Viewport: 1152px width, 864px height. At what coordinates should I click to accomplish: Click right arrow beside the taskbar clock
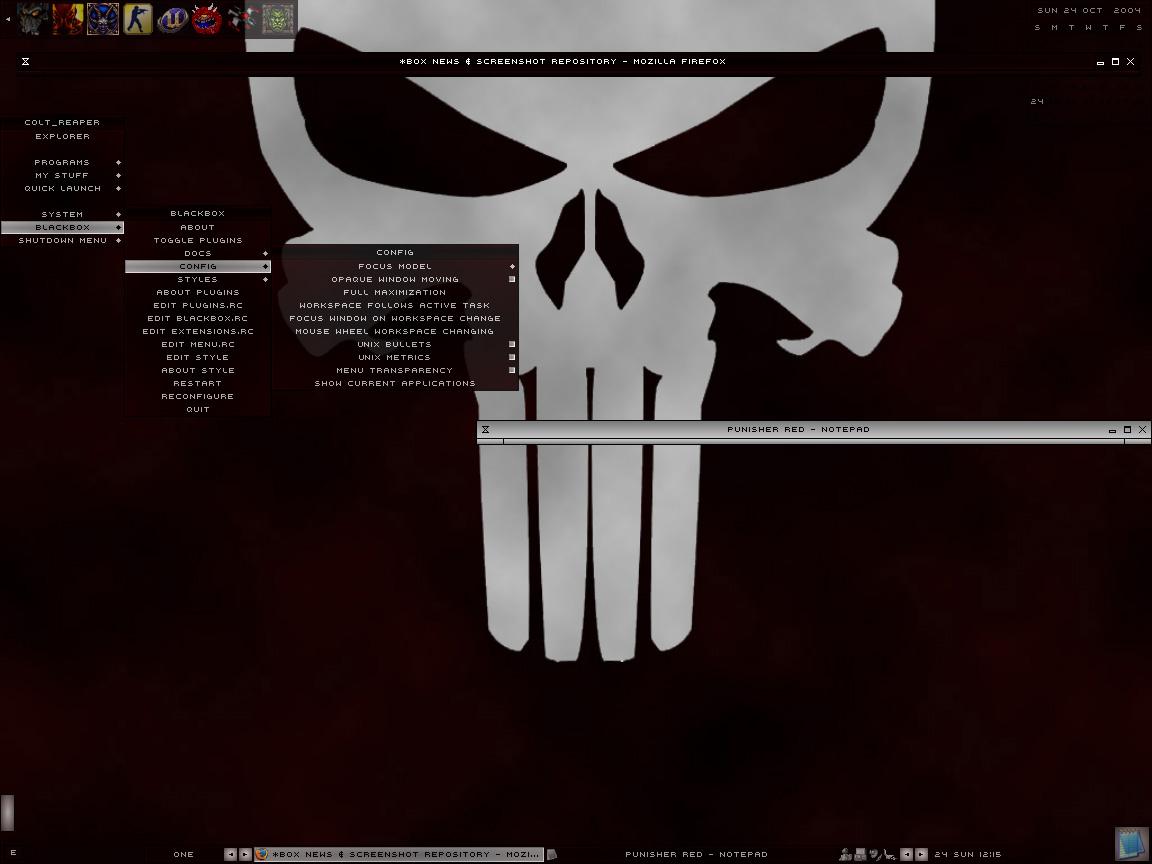[x=921, y=854]
